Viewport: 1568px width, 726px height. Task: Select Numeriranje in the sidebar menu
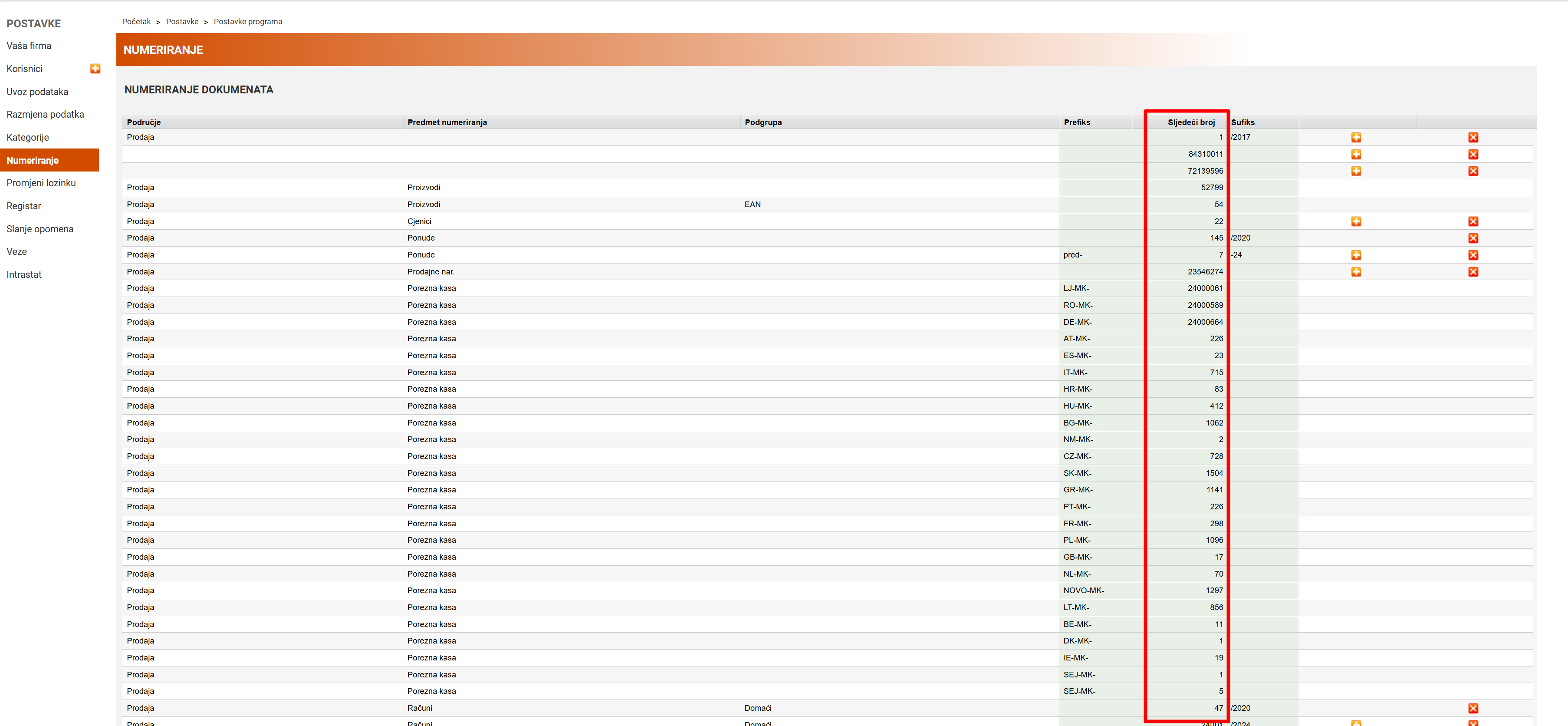point(33,160)
